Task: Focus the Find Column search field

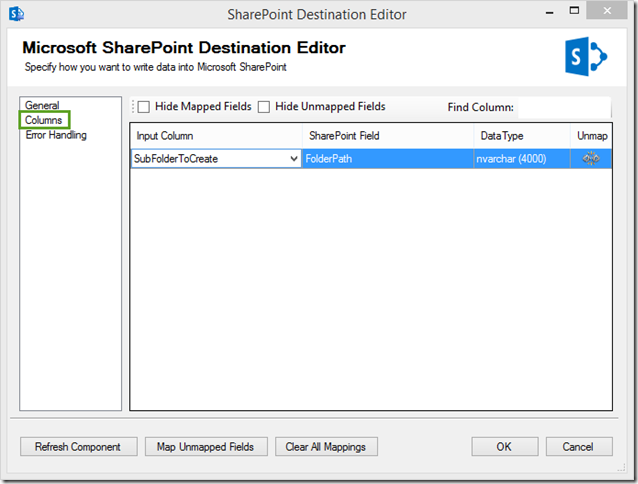Action: (564, 107)
